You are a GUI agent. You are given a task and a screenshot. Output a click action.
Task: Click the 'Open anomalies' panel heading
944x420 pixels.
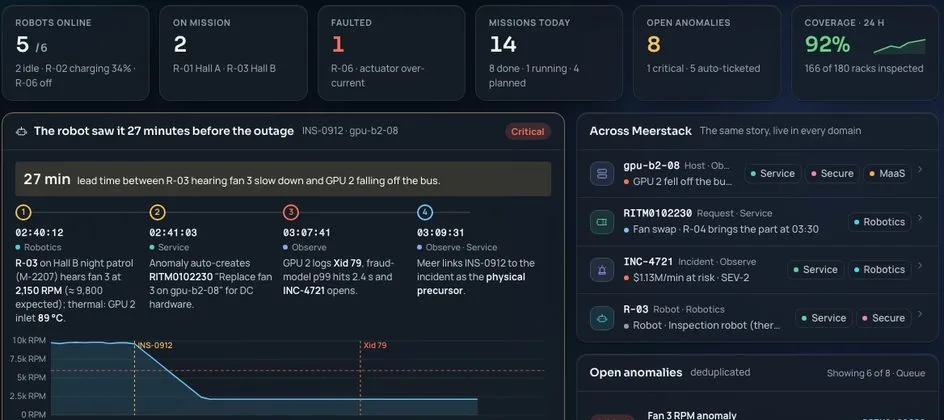[x=636, y=372]
